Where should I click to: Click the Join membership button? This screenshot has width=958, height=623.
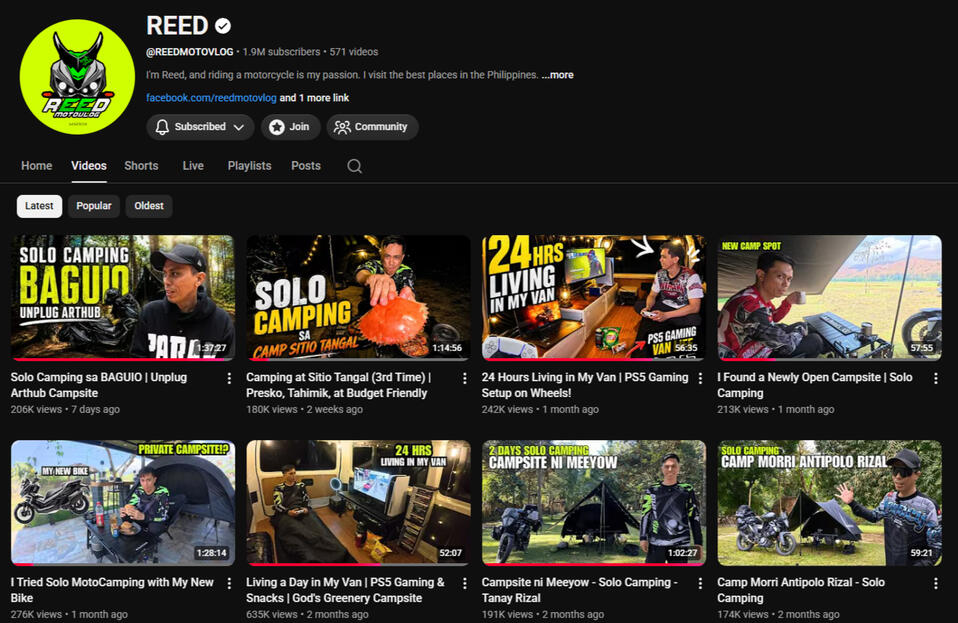click(x=290, y=127)
